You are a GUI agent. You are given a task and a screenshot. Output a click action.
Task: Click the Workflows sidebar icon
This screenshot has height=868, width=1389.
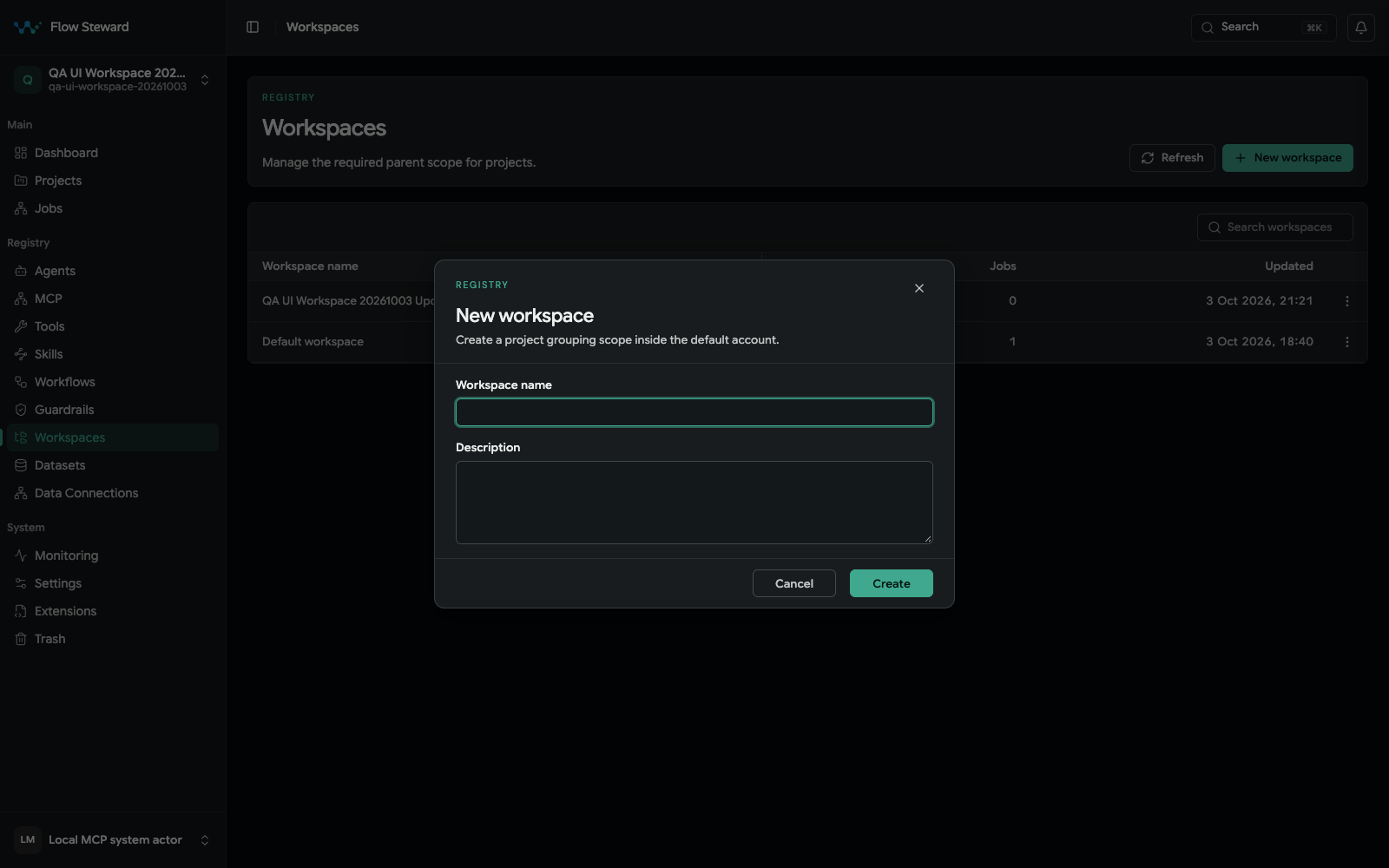pos(21,382)
